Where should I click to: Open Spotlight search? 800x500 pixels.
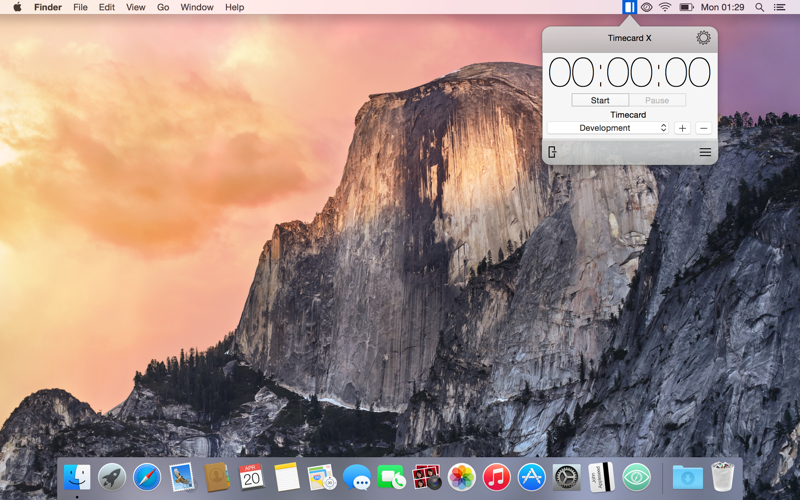pos(759,7)
